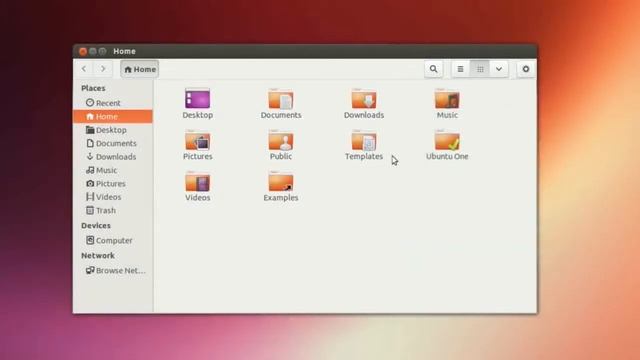Image resolution: width=640 pixels, height=360 pixels.
Task: Click the "Examples" folder label
Action: [281, 198]
